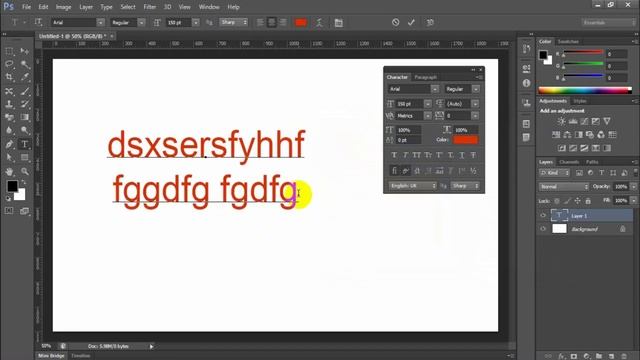Add Brightness/Contrast adjustment
The height and width of the screenshot is (360, 640).
pos(562,121)
